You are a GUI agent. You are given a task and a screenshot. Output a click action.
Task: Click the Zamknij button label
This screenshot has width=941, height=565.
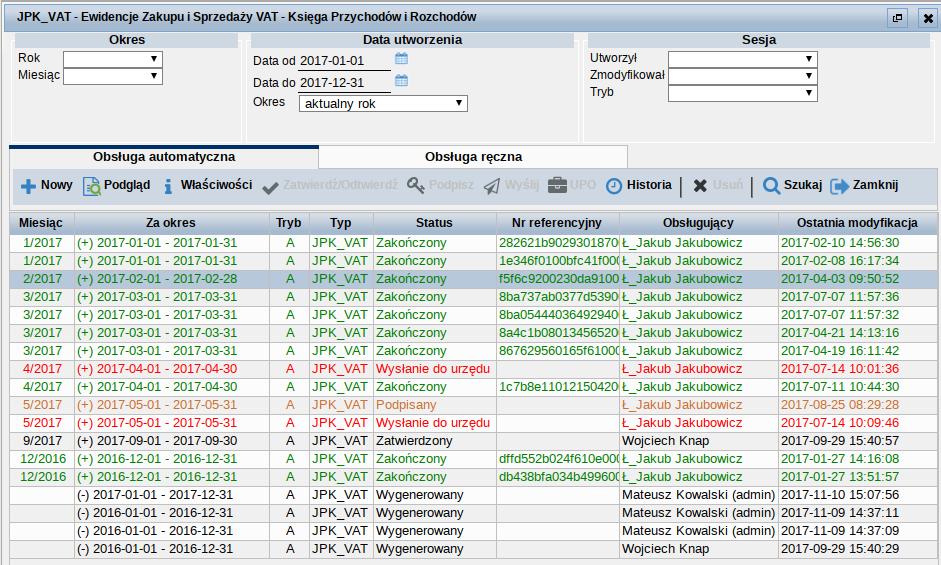pyautogui.click(x=875, y=185)
